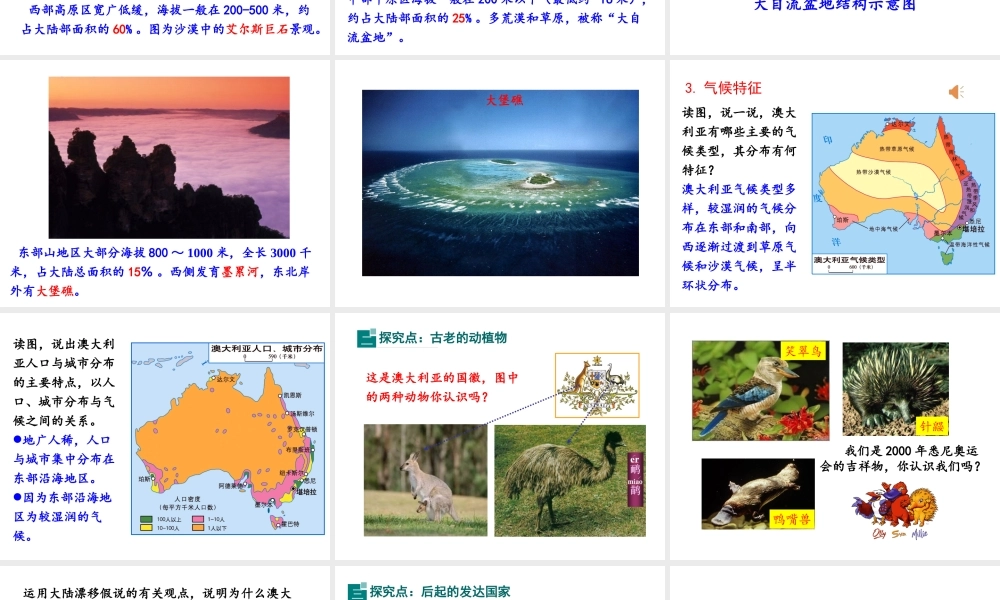Click the purple 鸸鹋 pronunciation label
1000x600 pixels.
click(635, 479)
